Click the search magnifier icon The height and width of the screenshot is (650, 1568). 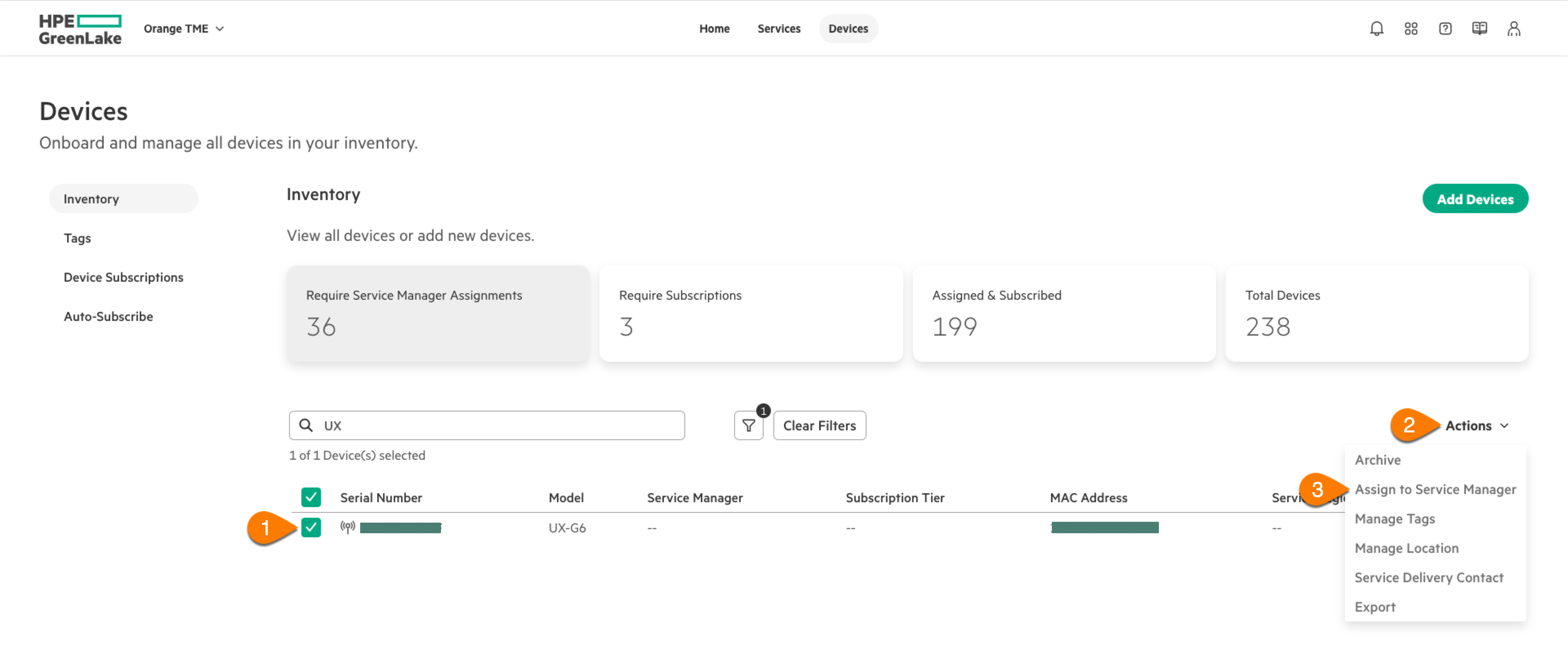coord(306,425)
